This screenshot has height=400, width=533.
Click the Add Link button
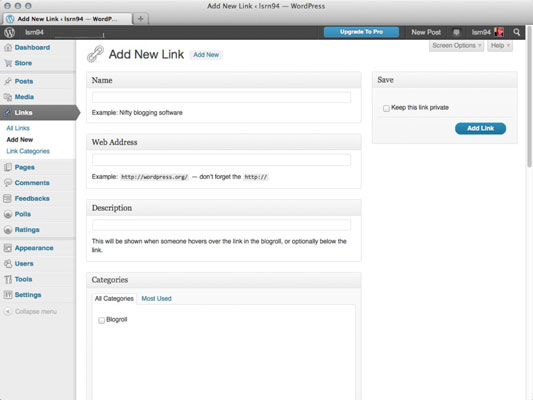tap(480, 128)
